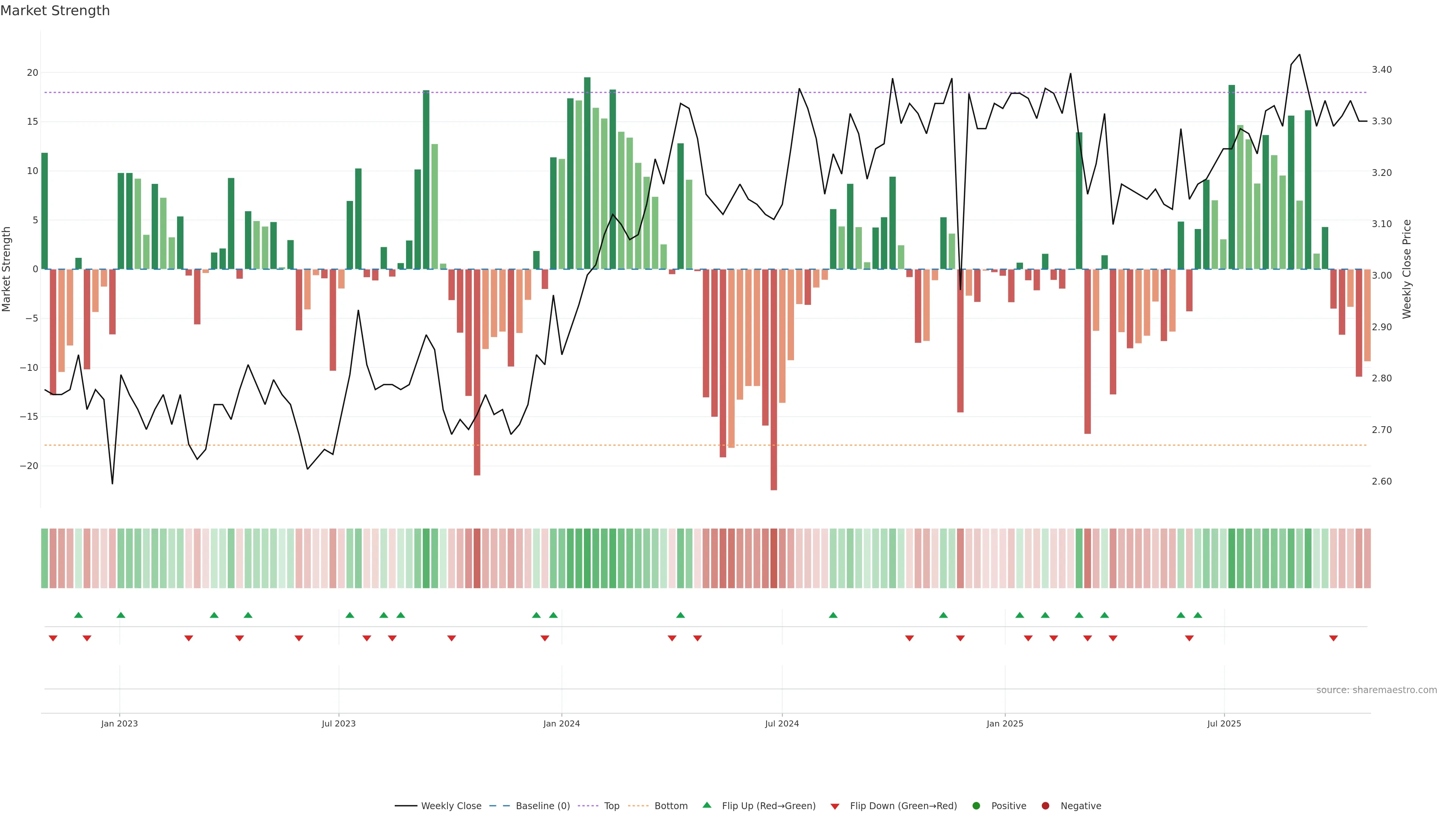
Task: Click the Jan 2024 x-axis label
Action: click(x=561, y=723)
